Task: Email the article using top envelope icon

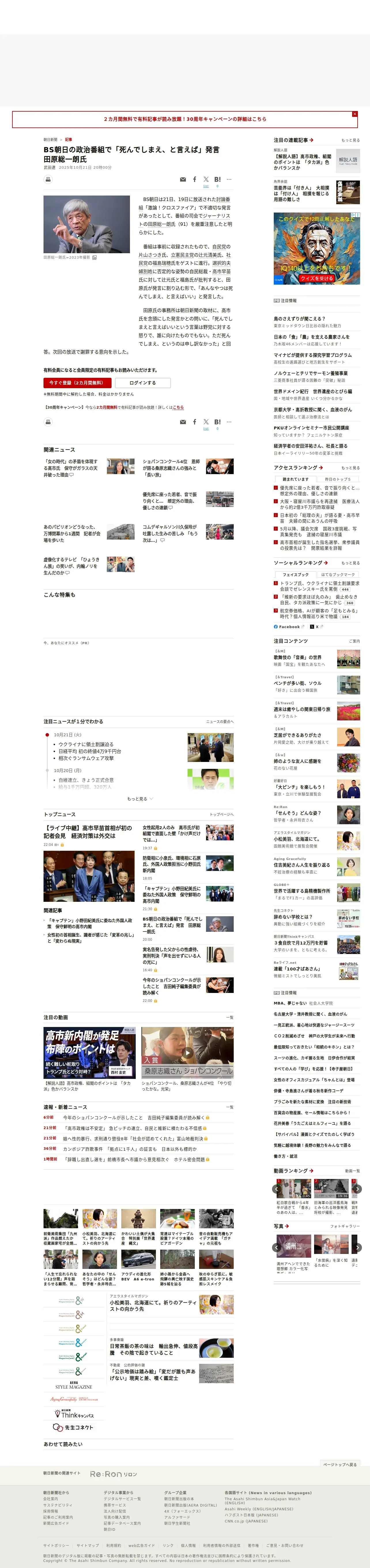Action: [183, 180]
